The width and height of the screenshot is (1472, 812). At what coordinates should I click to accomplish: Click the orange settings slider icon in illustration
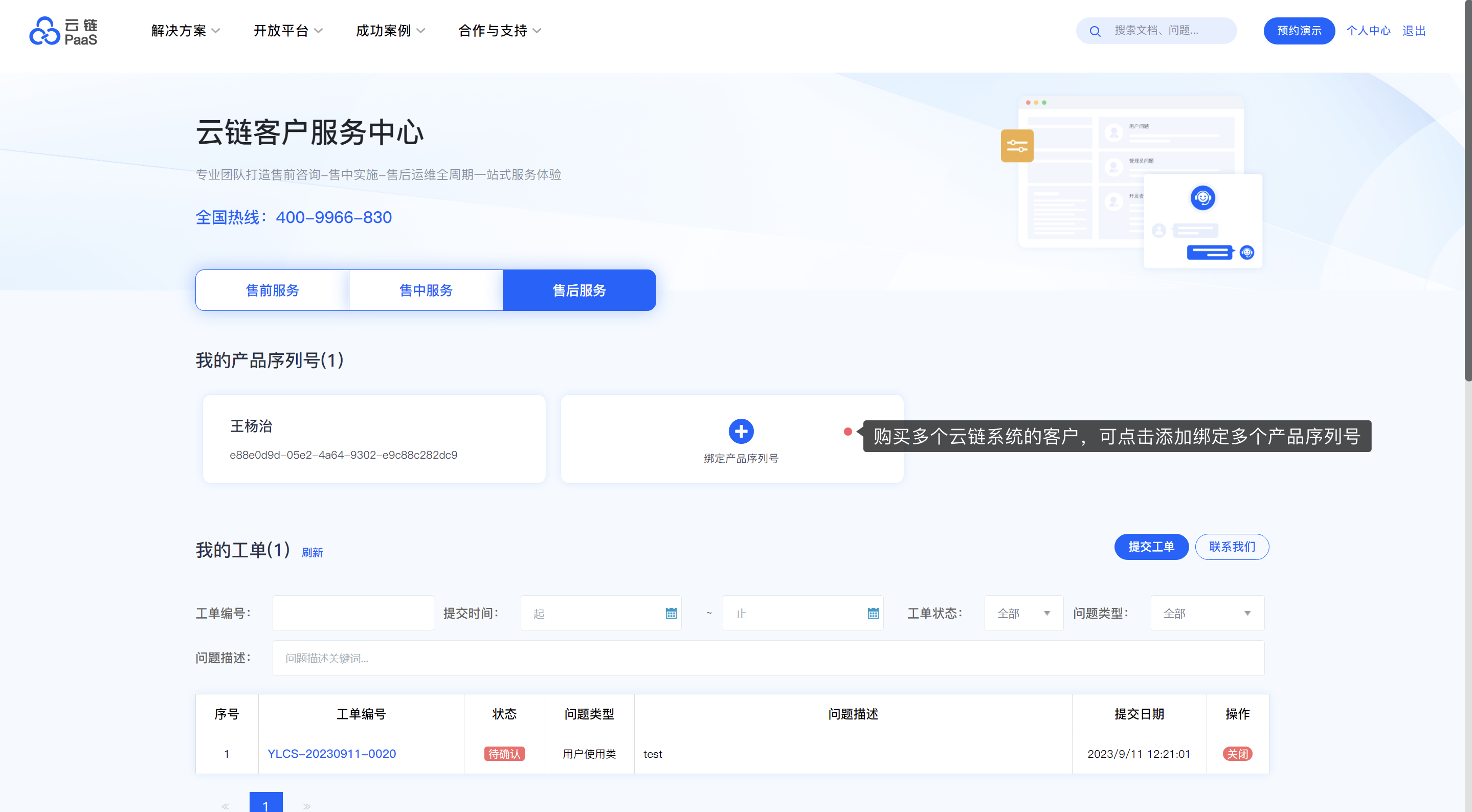[x=1017, y=146]
